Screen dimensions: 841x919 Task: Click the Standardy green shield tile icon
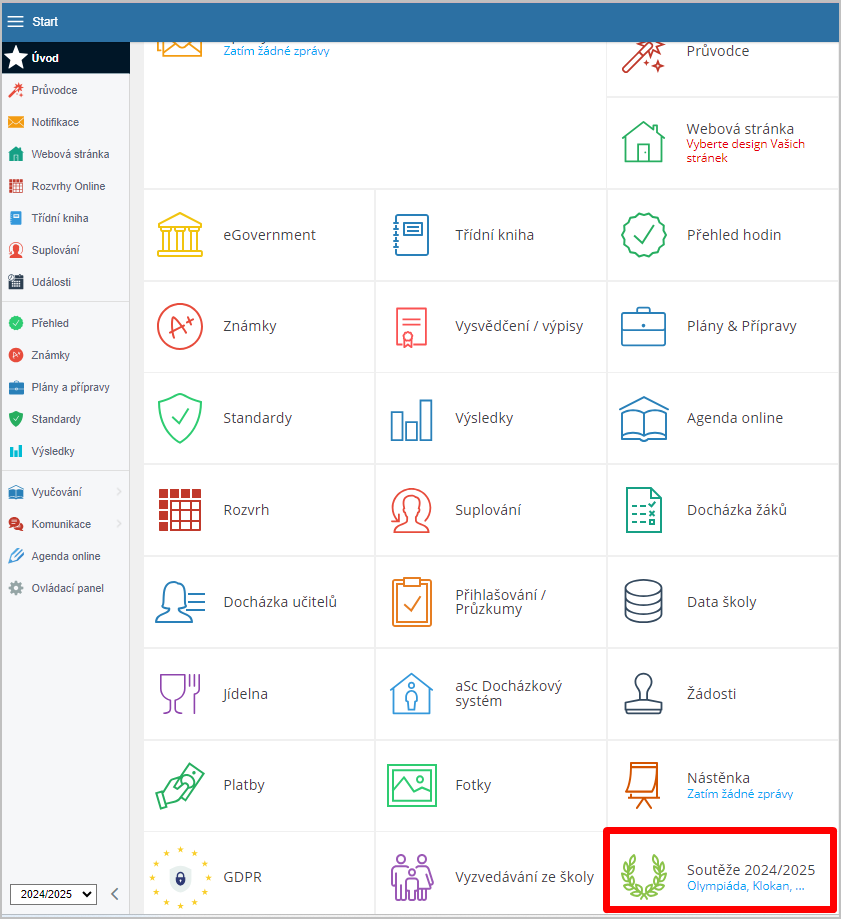tap(180, 418)
